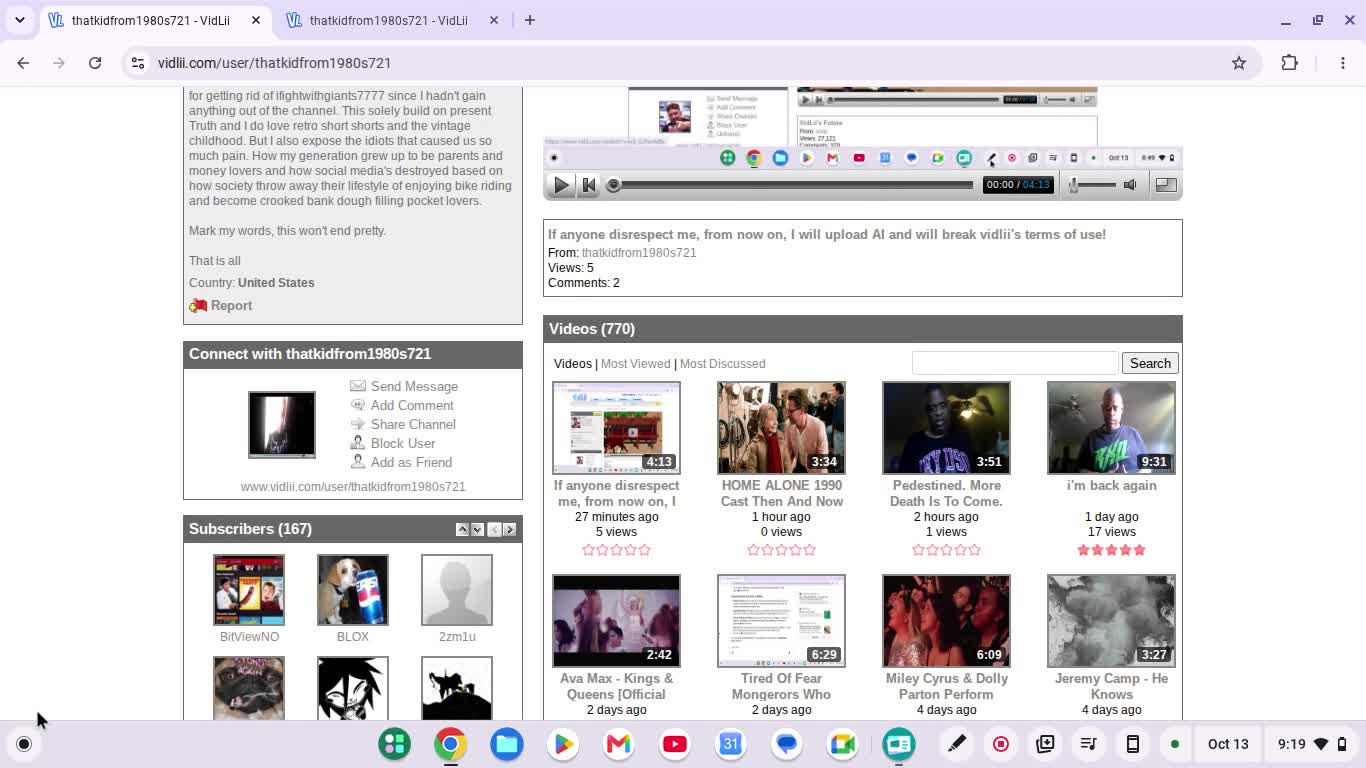The image size is (1366, 768).
Task: Click the video Search button
Action: 1150,363
